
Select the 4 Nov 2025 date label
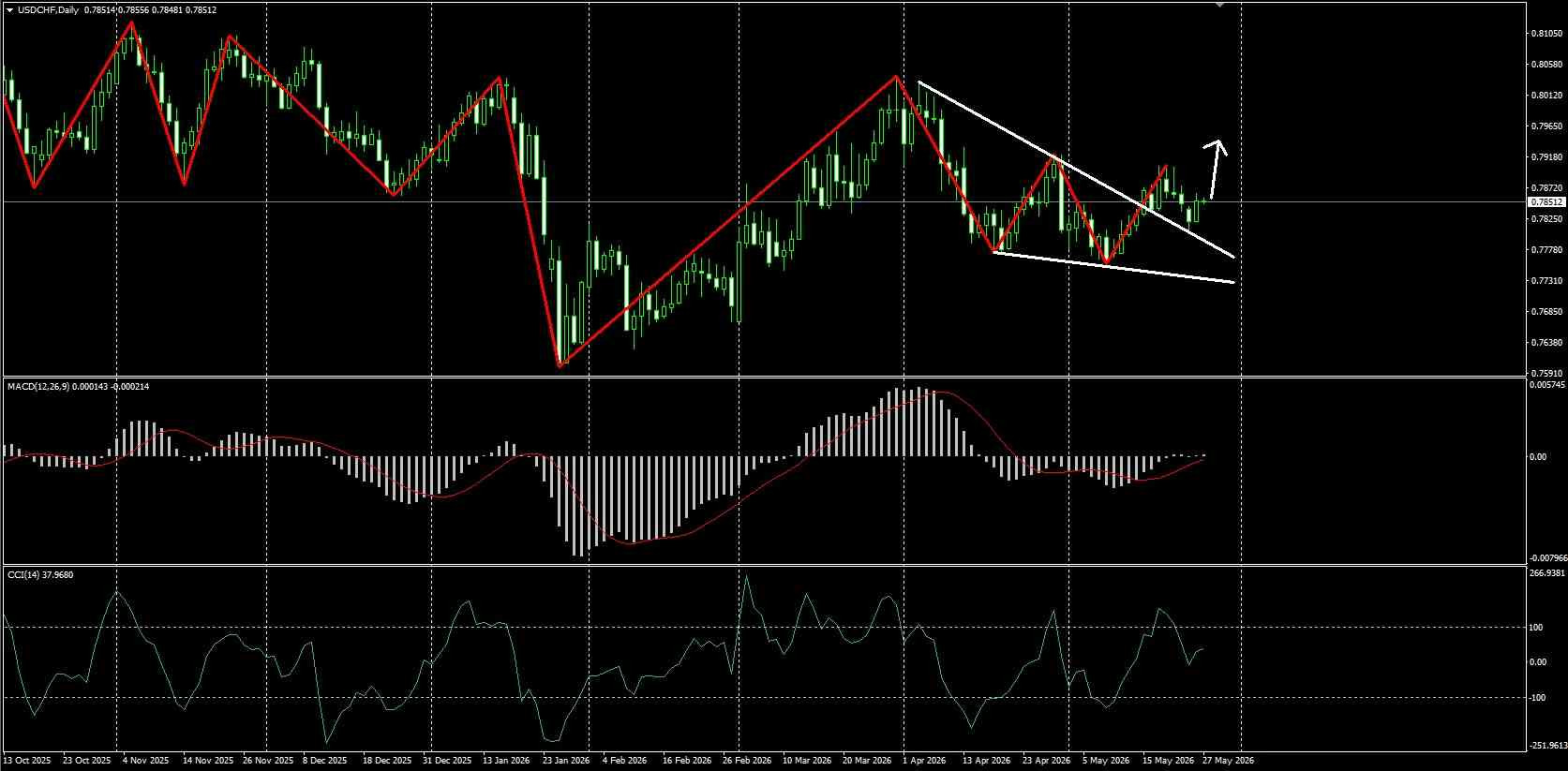coord(146,761)
